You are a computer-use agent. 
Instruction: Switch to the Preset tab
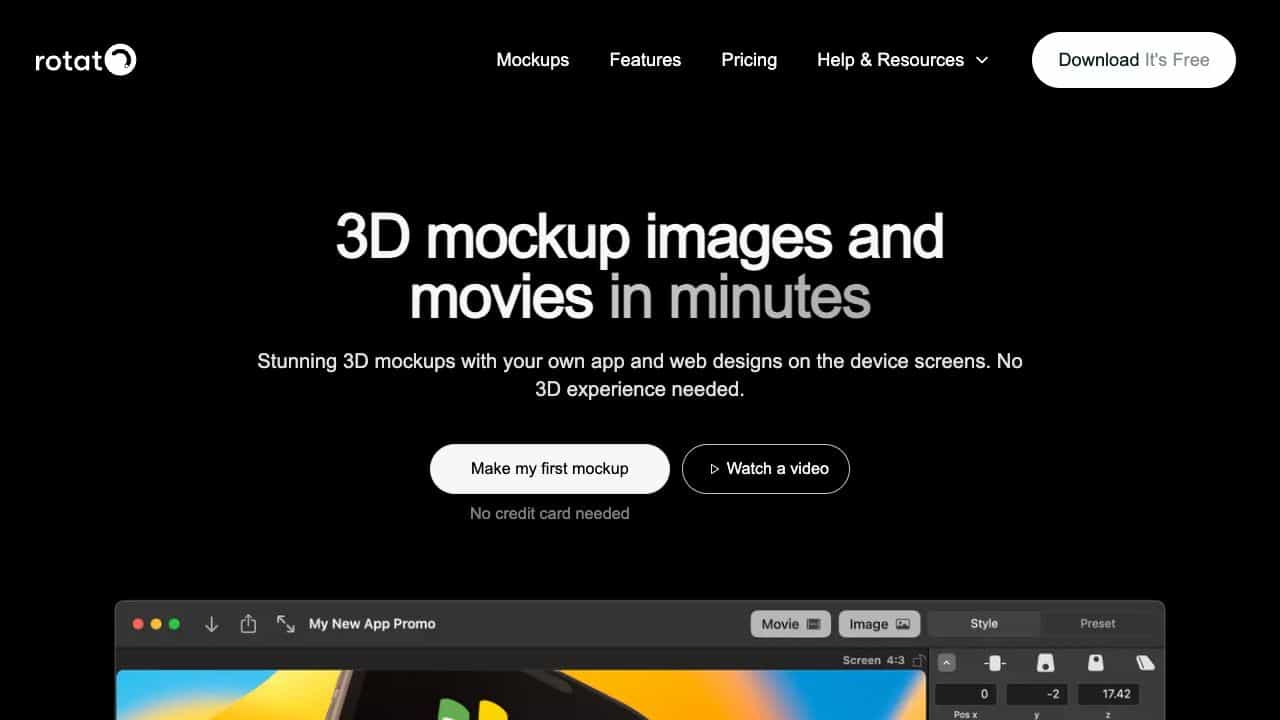point(1097,624)
